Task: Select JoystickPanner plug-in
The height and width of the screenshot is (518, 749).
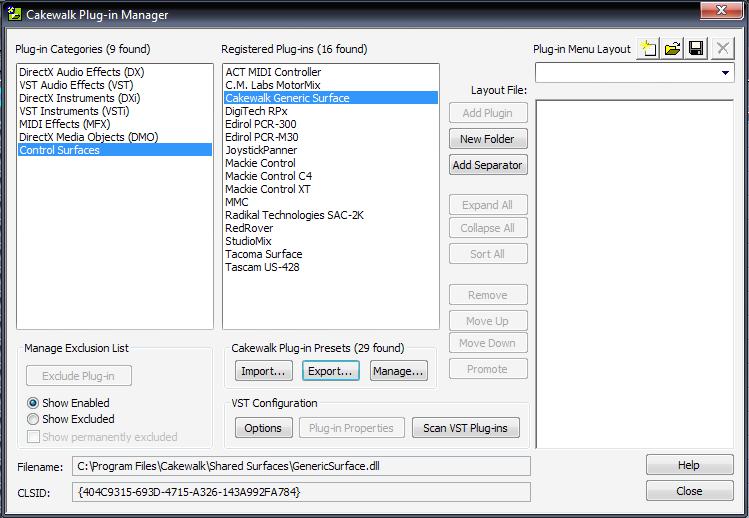Action: pos(331,150)
